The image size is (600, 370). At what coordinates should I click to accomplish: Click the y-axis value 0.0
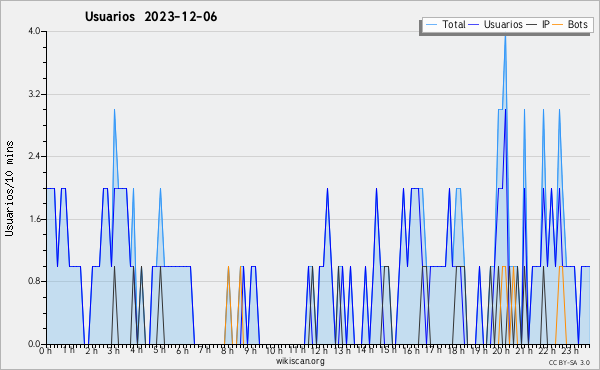[x=34, y=344]
